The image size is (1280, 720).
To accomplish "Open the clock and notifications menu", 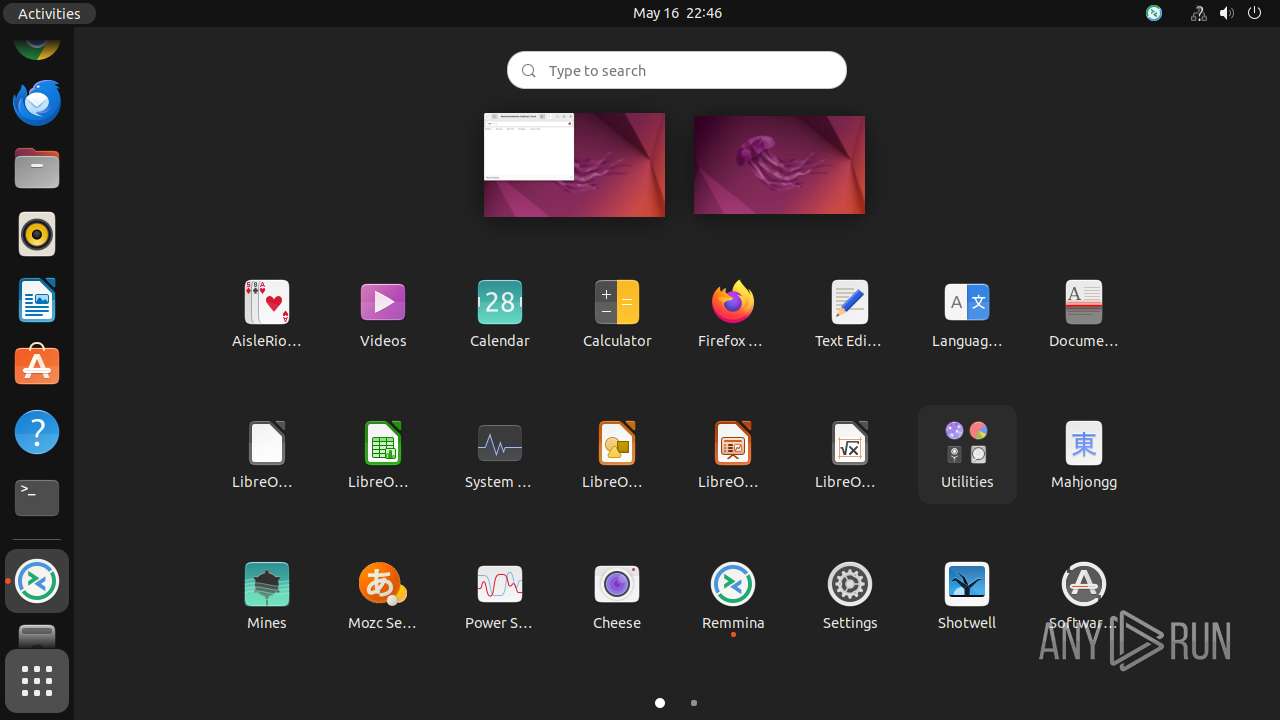I will (x=677, y=13).
